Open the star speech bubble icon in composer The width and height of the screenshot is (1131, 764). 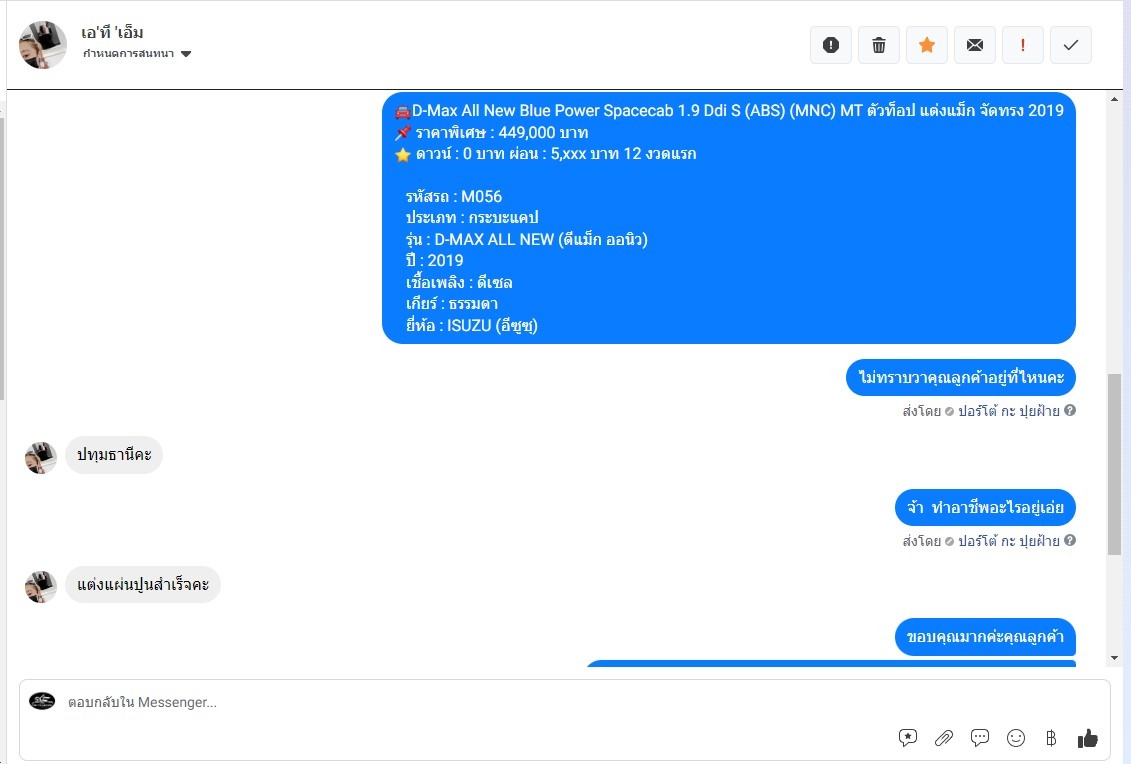point(907,737)
